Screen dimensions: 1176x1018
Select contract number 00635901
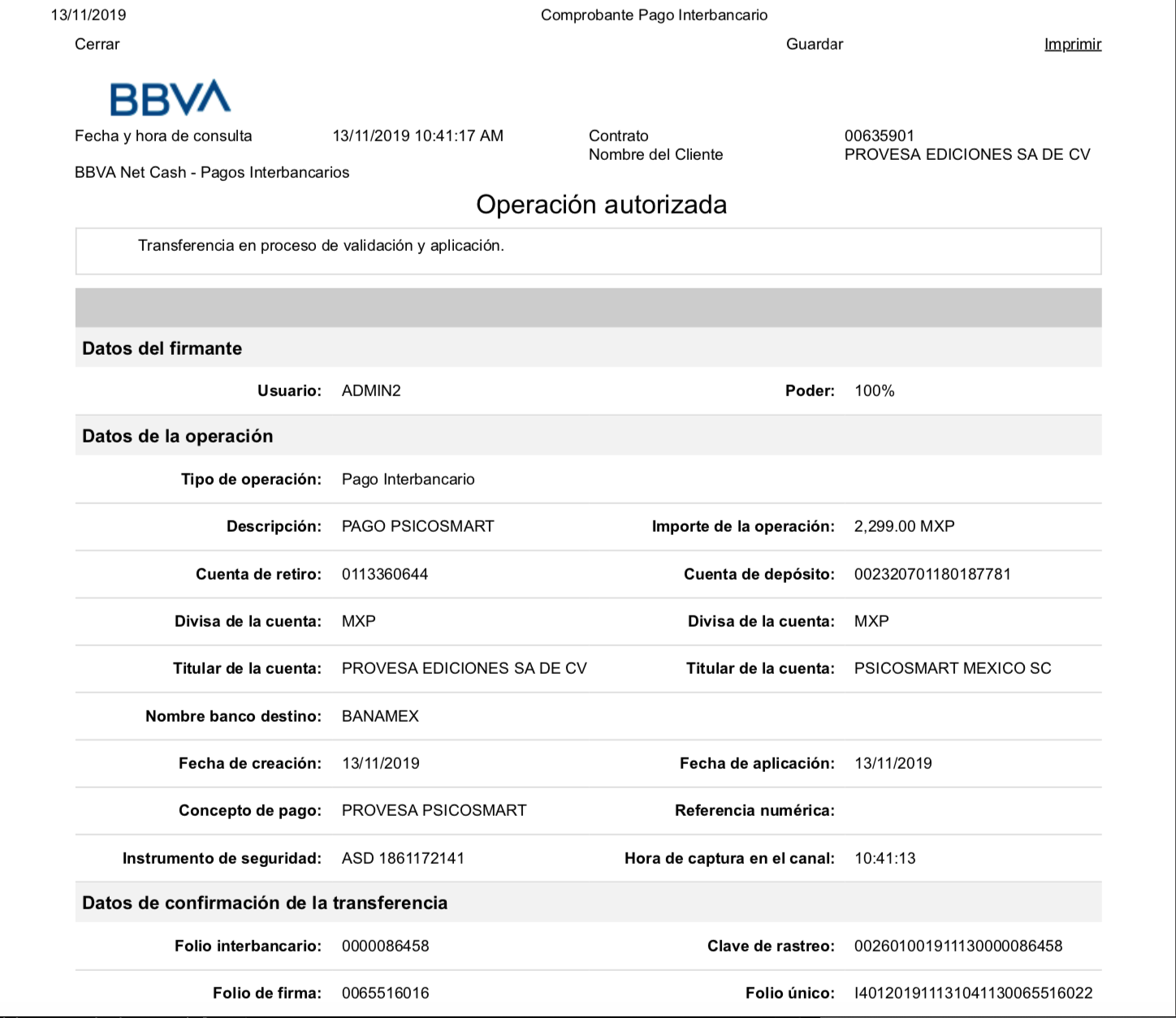tap(880, 136)
